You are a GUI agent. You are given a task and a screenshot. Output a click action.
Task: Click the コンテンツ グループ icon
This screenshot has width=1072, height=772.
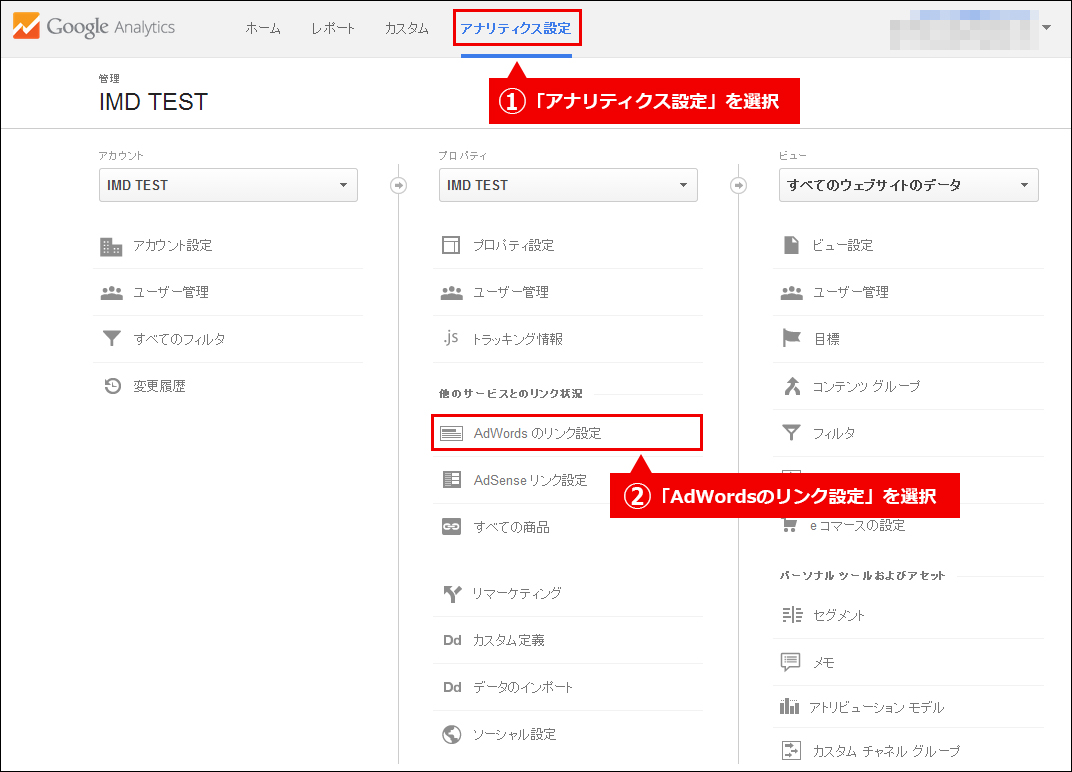(792, 386)
